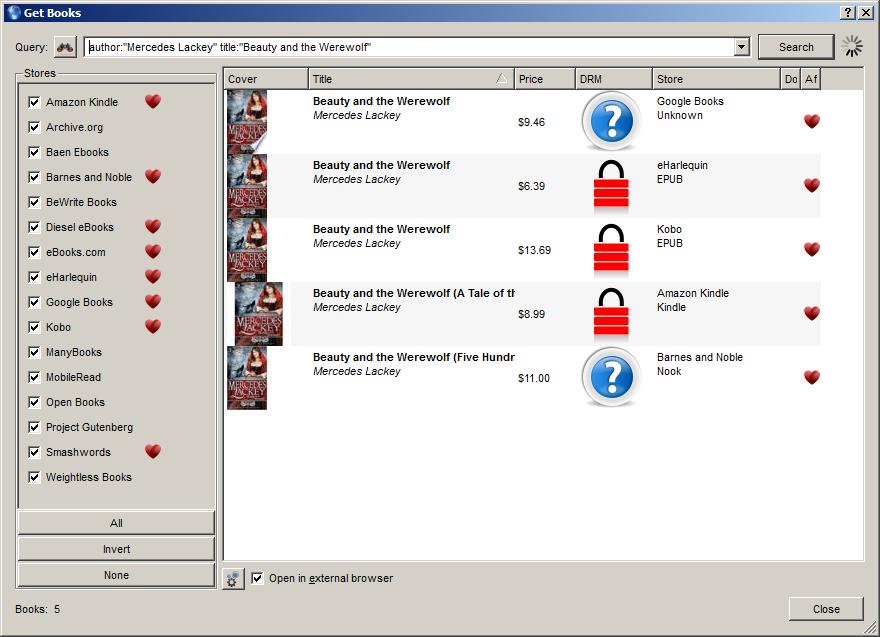Viewport: 880px width, 637px height.
Task: Click the configuration gear icon near the bottom
Action: 233,579
